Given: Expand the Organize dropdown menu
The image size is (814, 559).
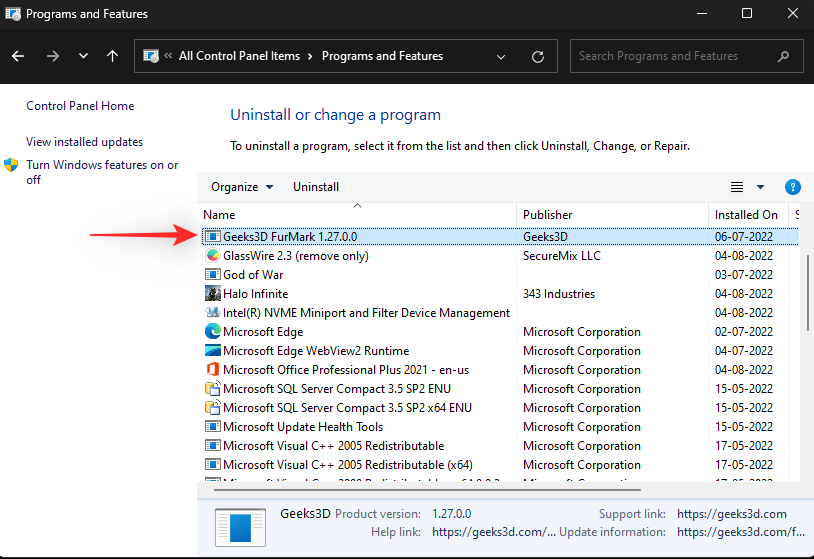Looking at the screenshot, I should pos(242,187).
